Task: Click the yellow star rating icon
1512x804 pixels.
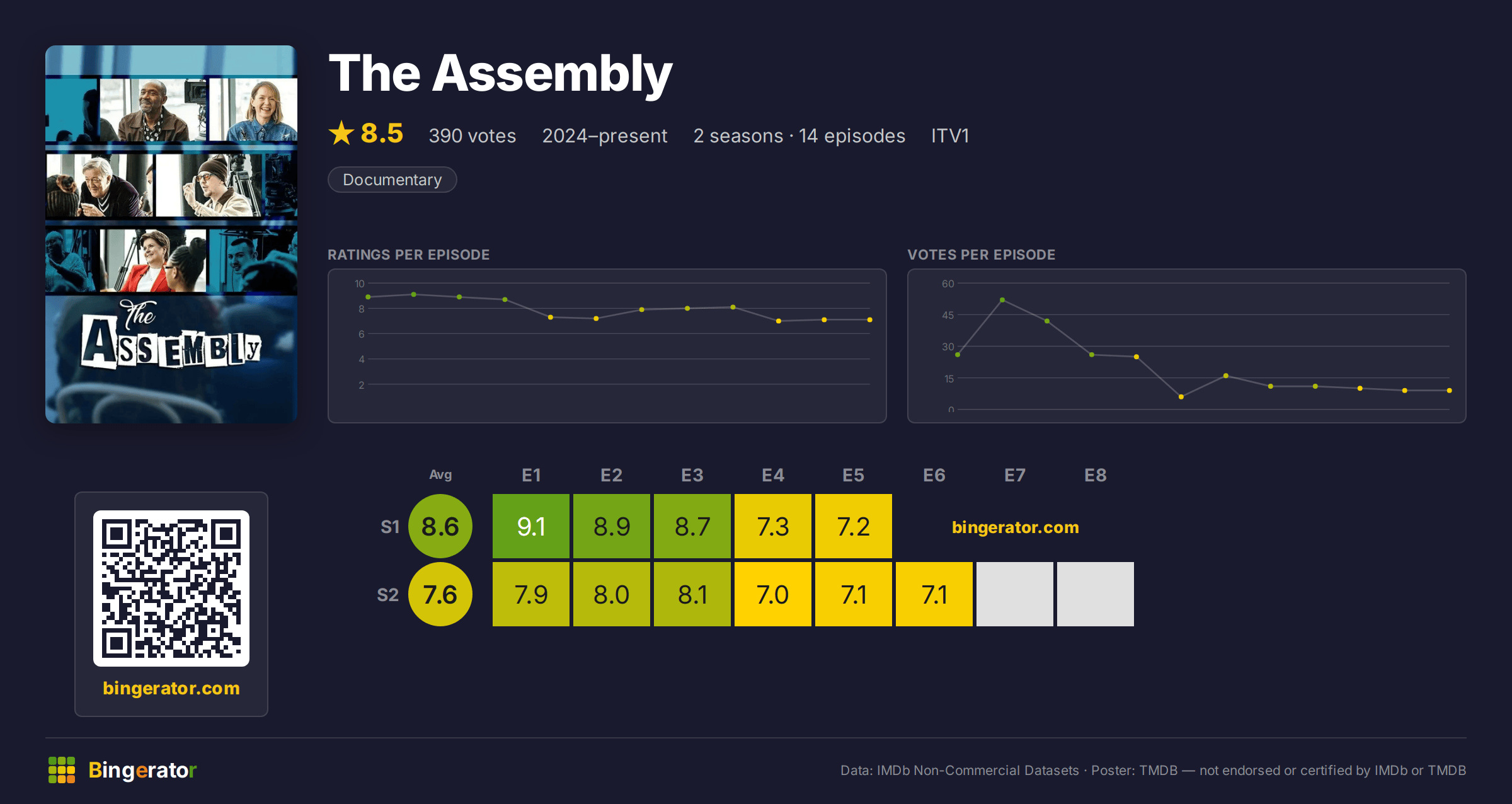Action: [341, 133]
